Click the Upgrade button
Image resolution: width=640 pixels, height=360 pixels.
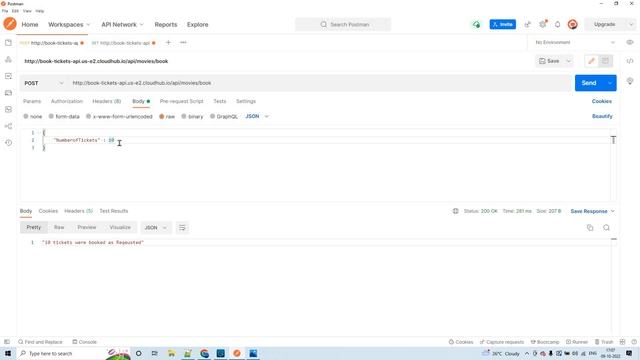pyautogui.click(x=604, y=24)
